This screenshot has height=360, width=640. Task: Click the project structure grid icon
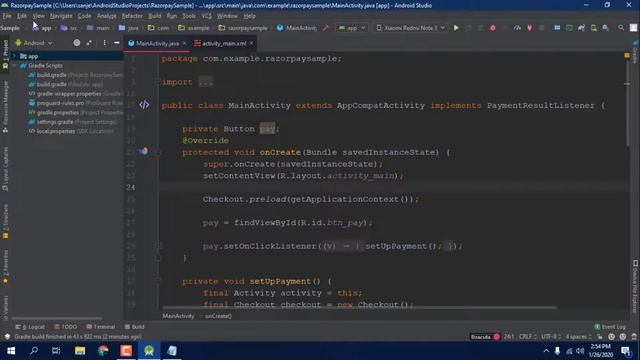[x=557, y=28]
